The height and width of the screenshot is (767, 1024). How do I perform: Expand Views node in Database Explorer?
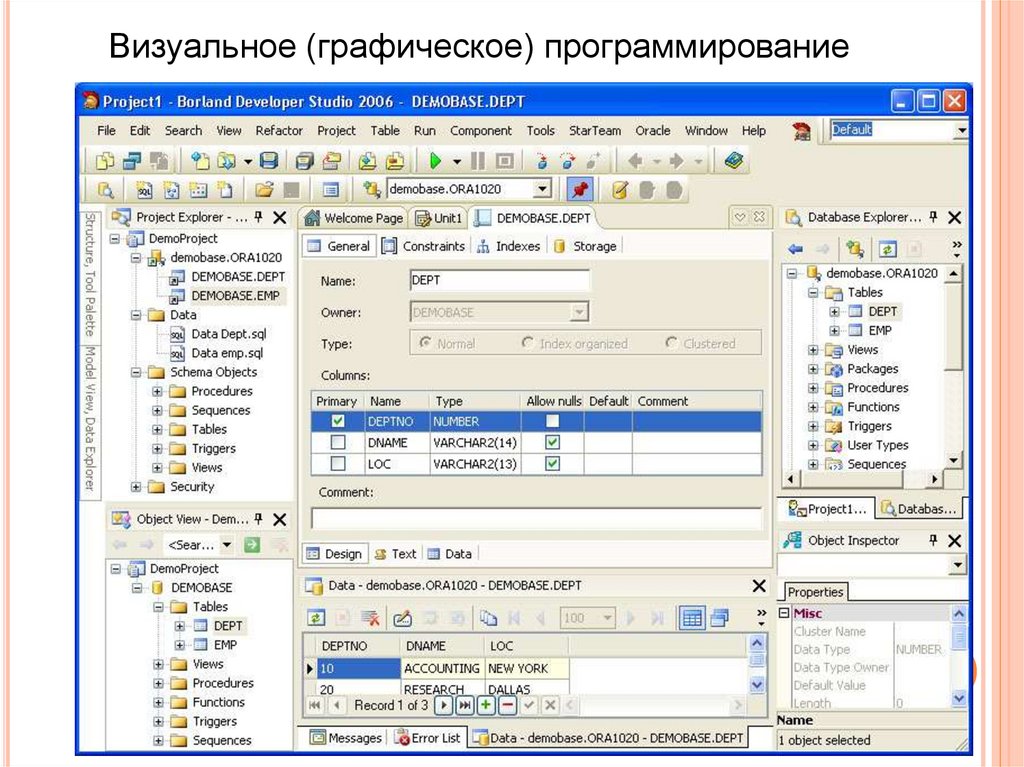[x=813, y=350]
